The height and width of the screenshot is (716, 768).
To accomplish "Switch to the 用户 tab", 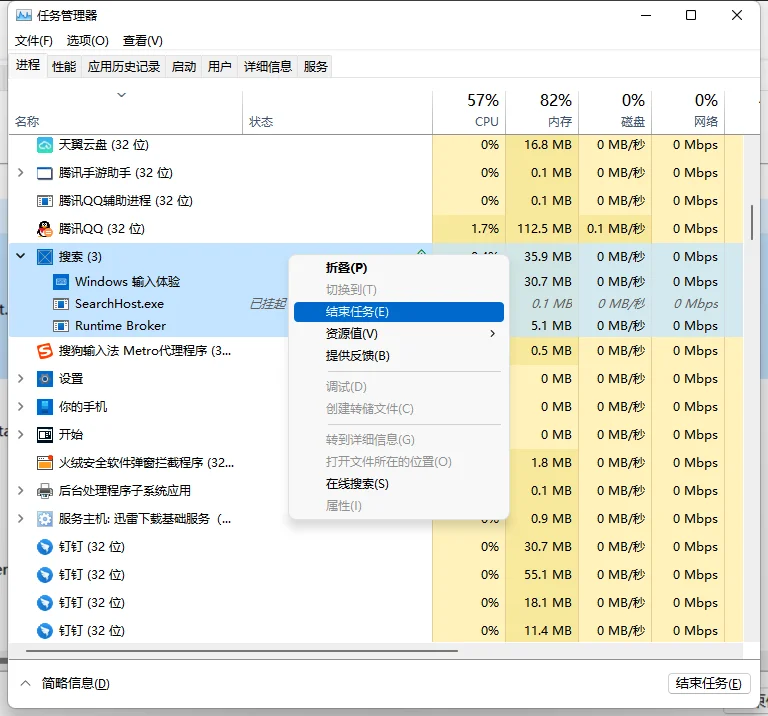I will (x=219, y=66).
